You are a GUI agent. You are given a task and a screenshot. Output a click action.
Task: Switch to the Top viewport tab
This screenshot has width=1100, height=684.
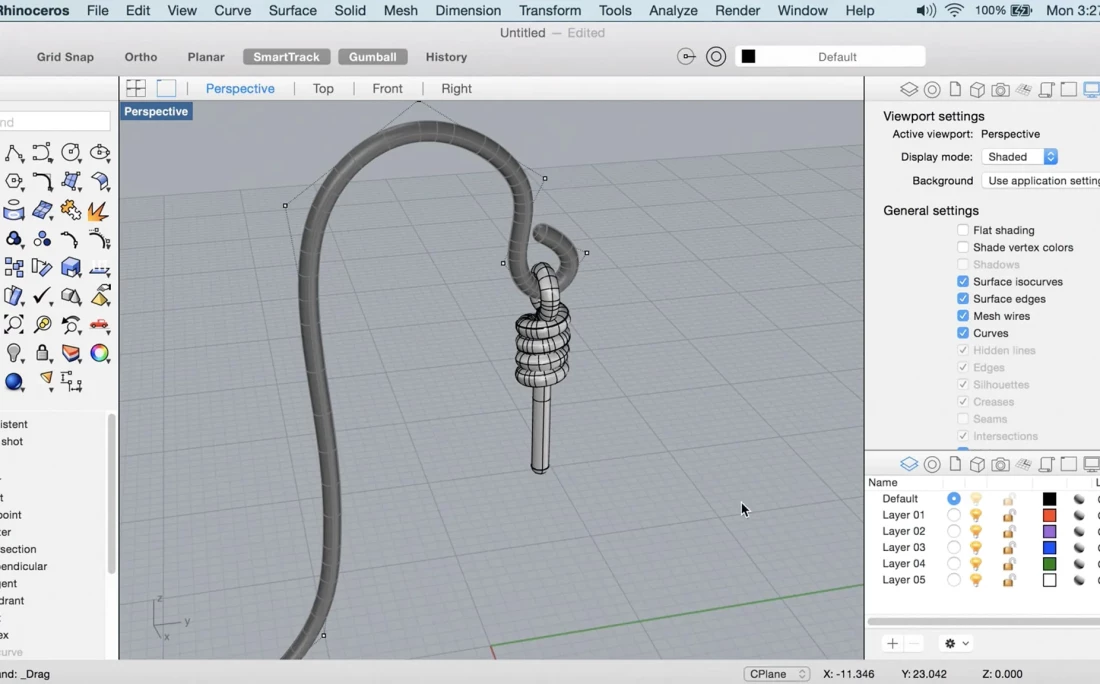pos(323,88)
